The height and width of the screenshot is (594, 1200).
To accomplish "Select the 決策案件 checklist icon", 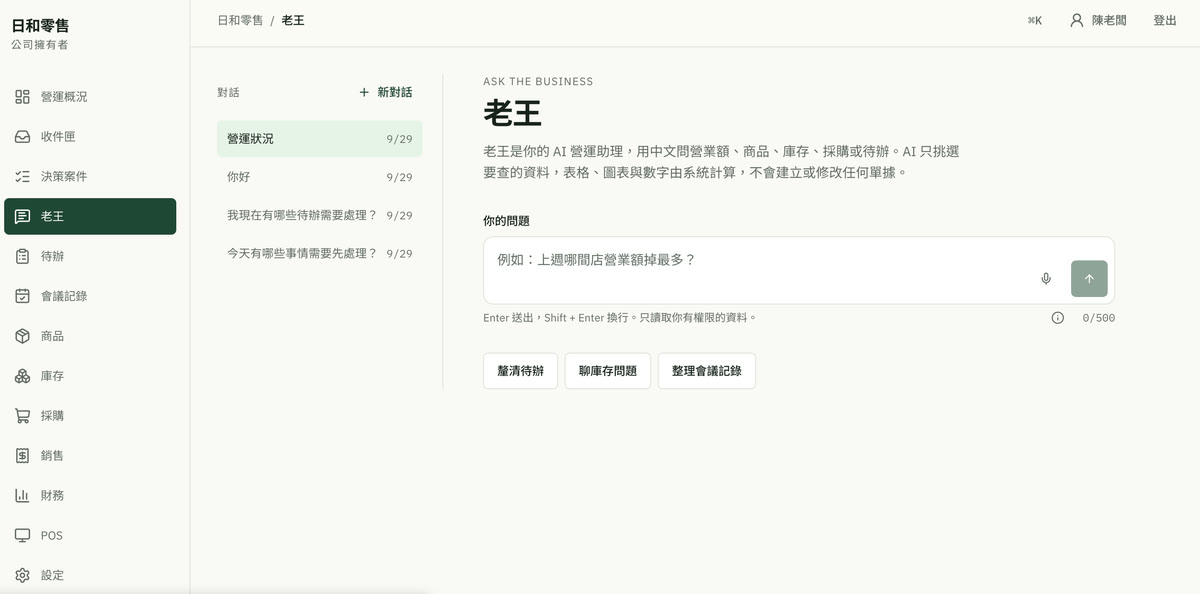I will pos(22,177).
